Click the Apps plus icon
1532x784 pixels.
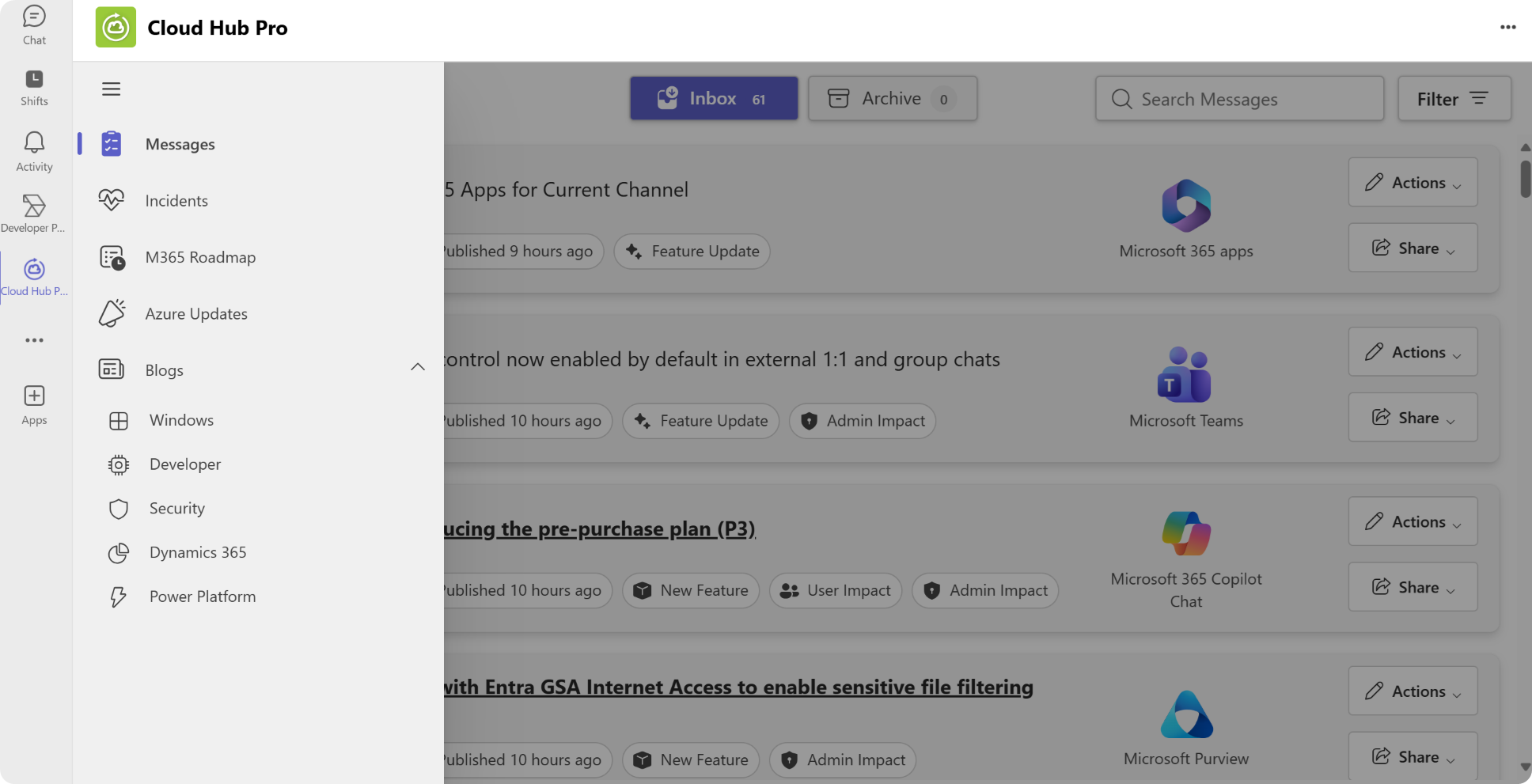[x=34, y=404]
